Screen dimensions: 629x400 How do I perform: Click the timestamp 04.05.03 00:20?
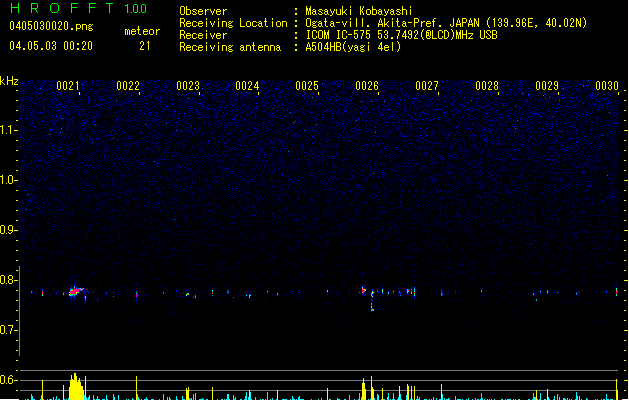coord(51,46)
